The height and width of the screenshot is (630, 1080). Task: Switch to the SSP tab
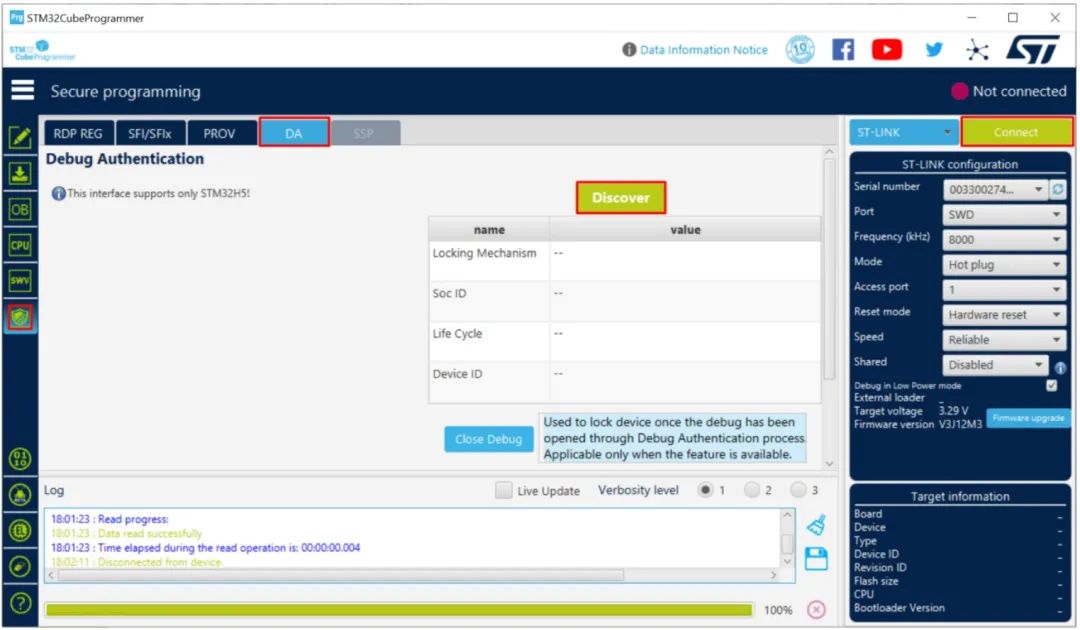pyautogui.click(x=365, y=133)
